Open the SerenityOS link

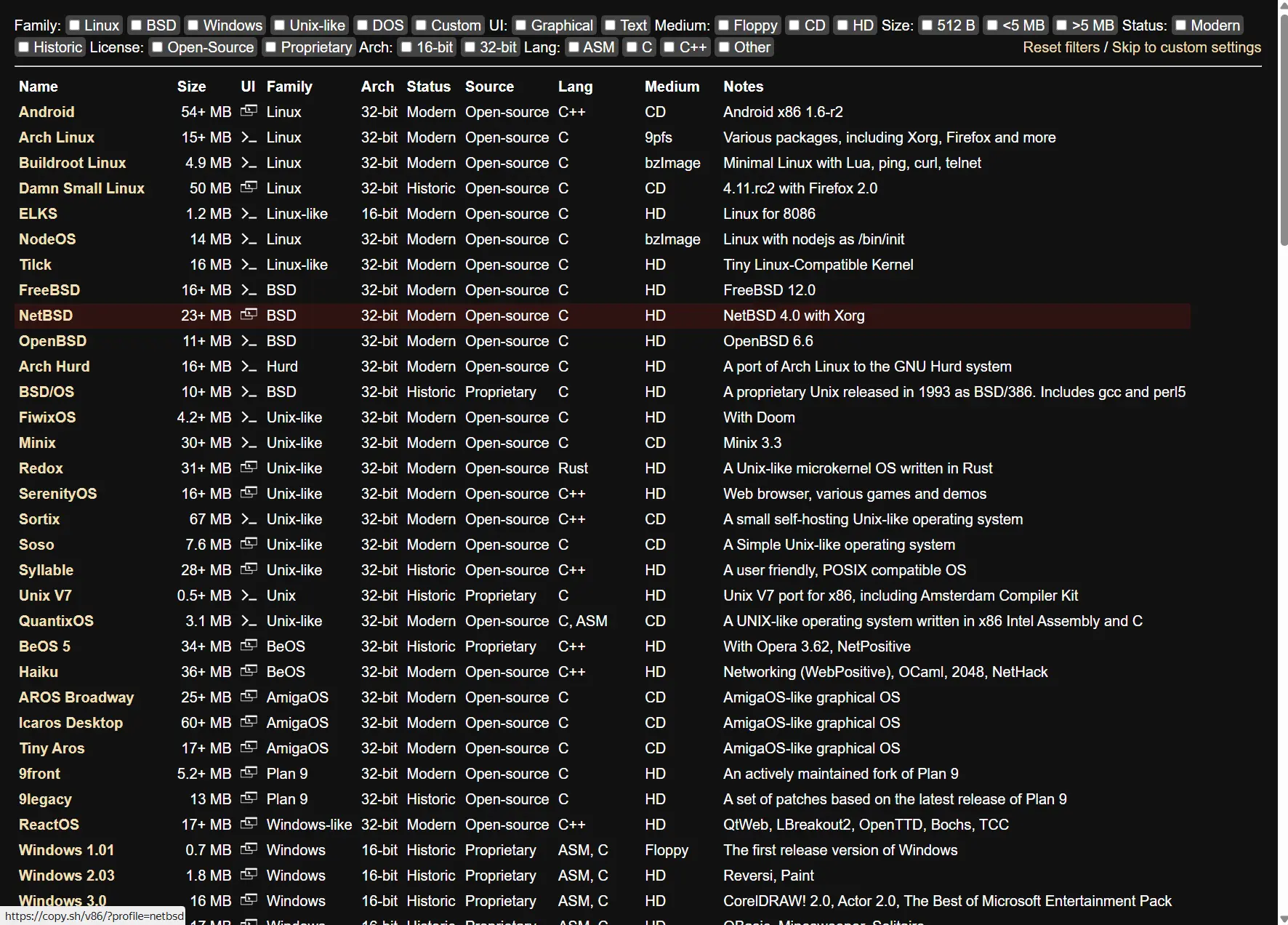tap(57, 494)
